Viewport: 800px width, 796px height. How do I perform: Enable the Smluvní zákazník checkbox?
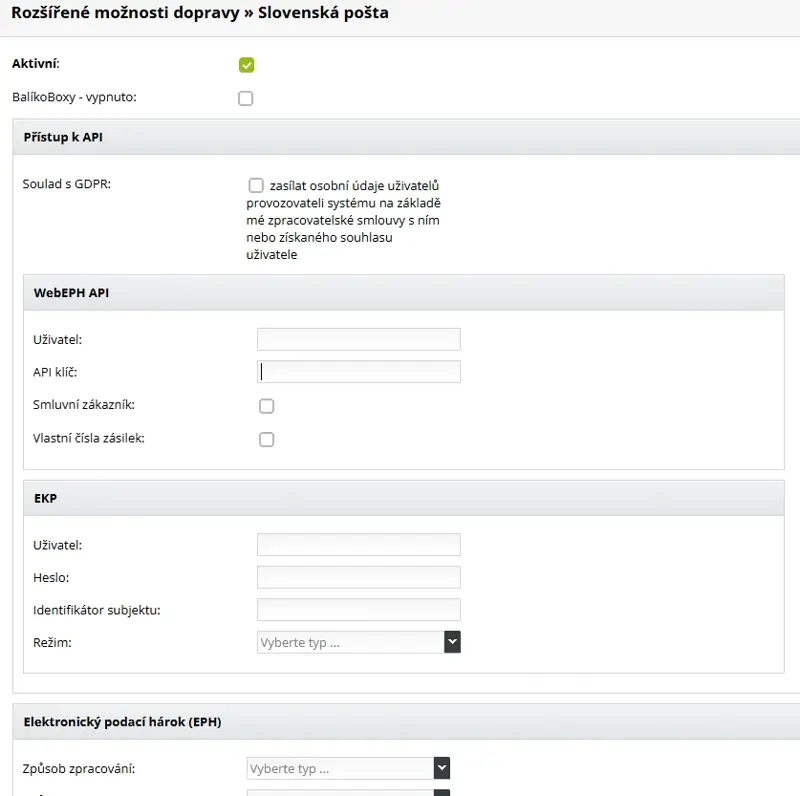(x=266, y=406)
